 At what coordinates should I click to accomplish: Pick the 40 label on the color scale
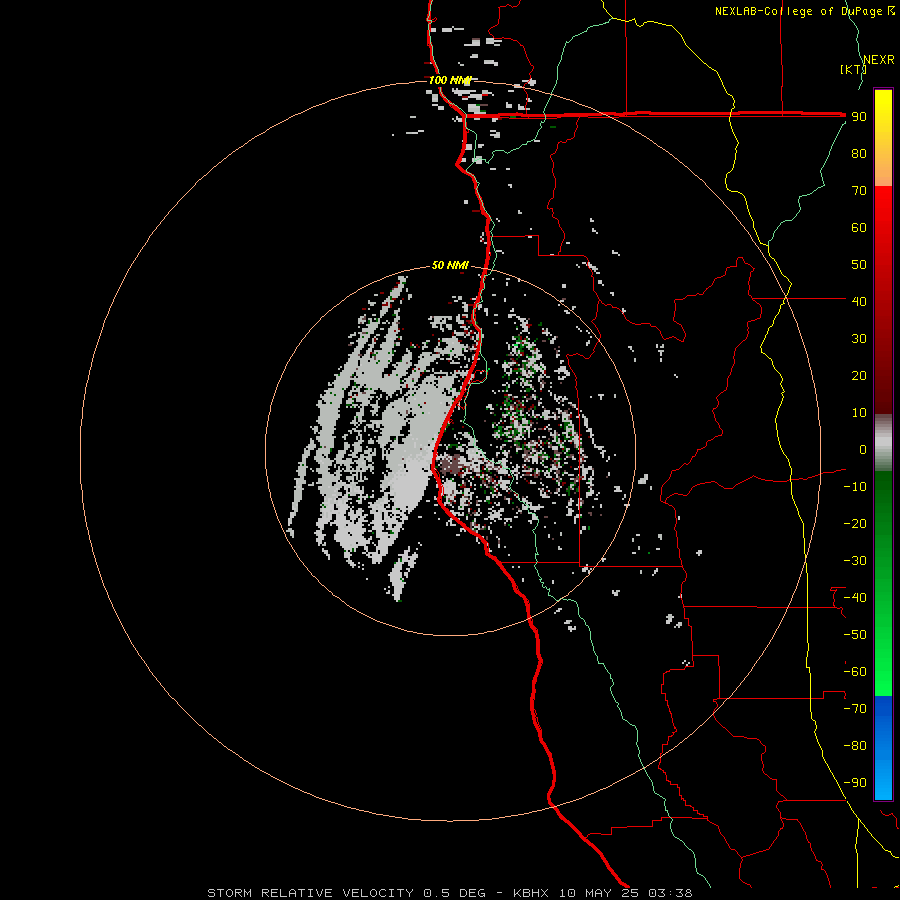(x=859, y=301)
